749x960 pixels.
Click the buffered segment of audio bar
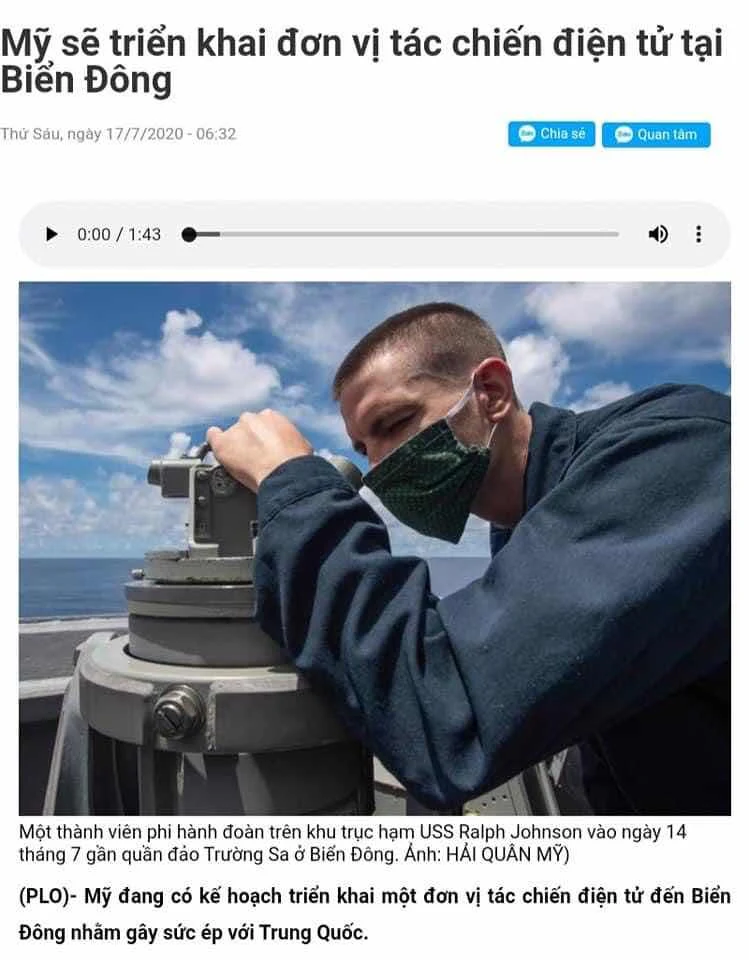(x=208, y=234)
